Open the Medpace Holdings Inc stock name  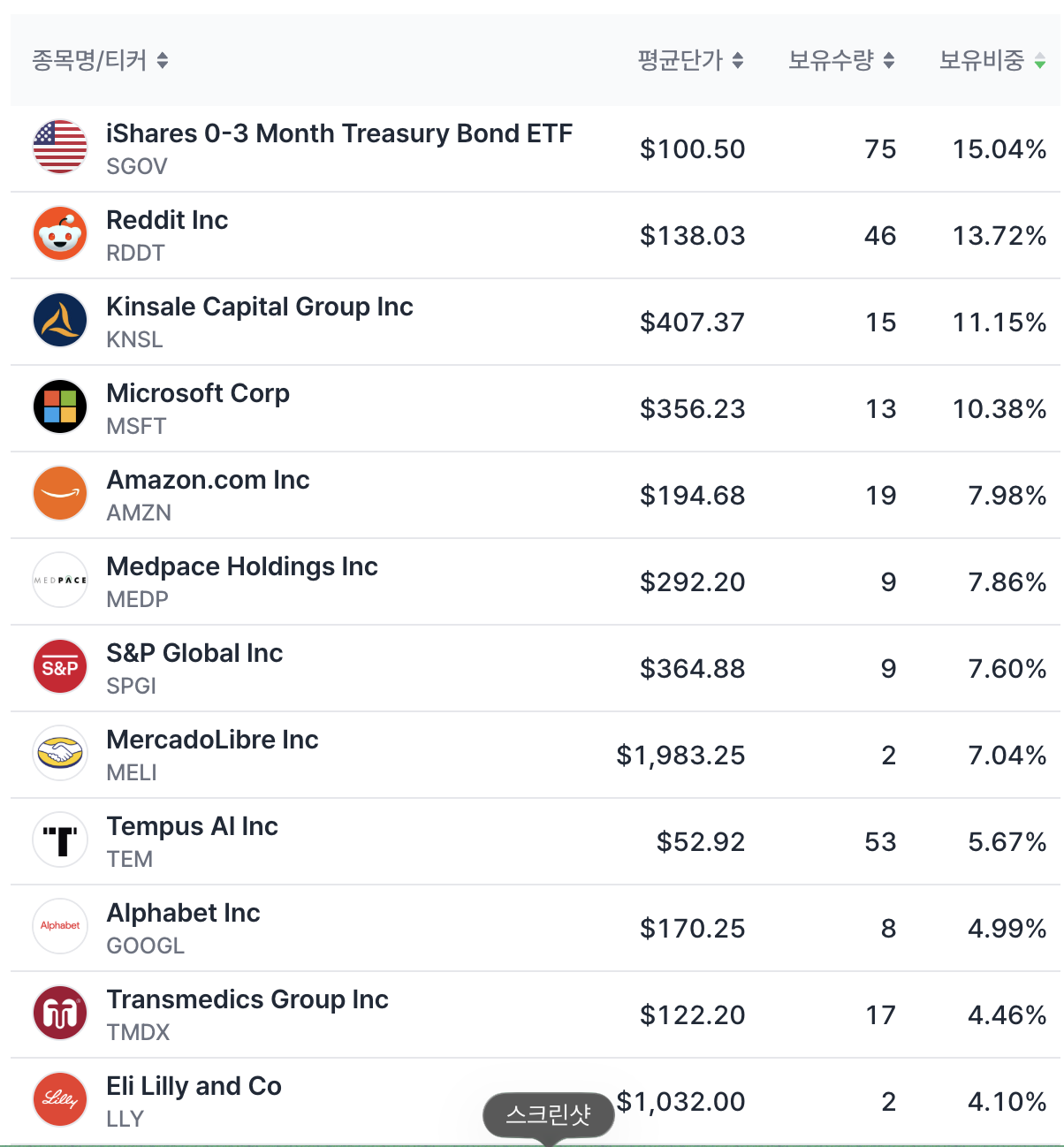[242, 566]
